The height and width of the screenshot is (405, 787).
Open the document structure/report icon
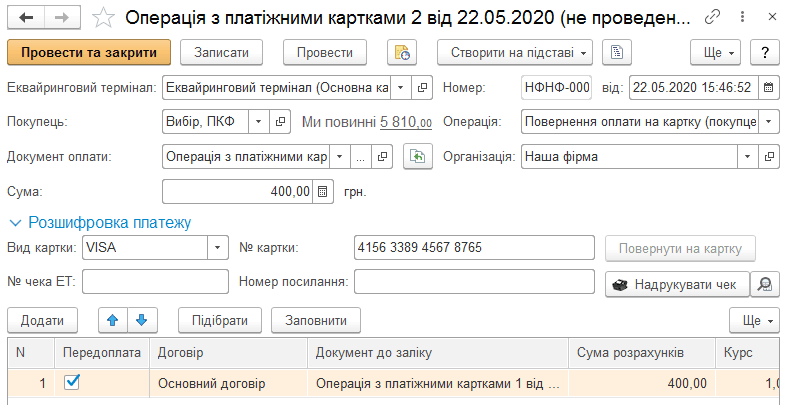coord(617,53)
